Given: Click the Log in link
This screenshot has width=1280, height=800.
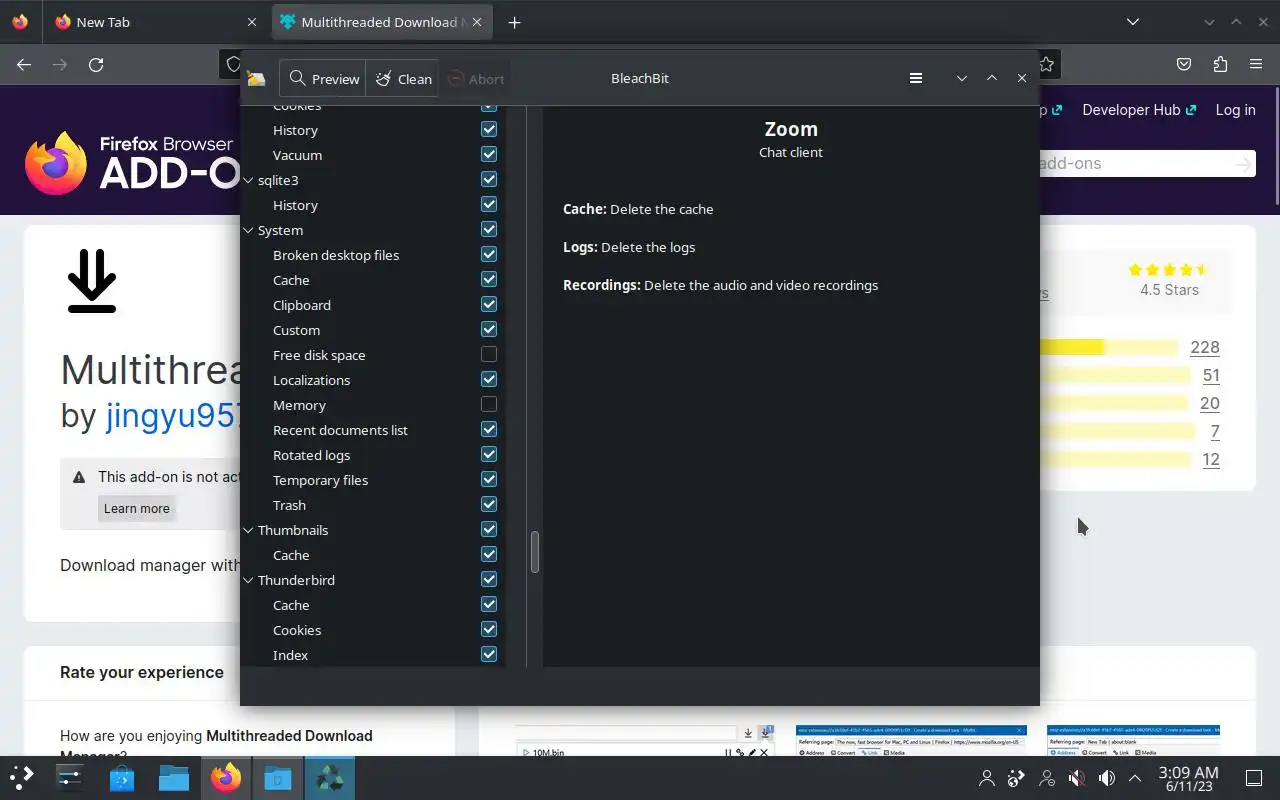Looking at the screenshot, I should tap(1235, 110).
